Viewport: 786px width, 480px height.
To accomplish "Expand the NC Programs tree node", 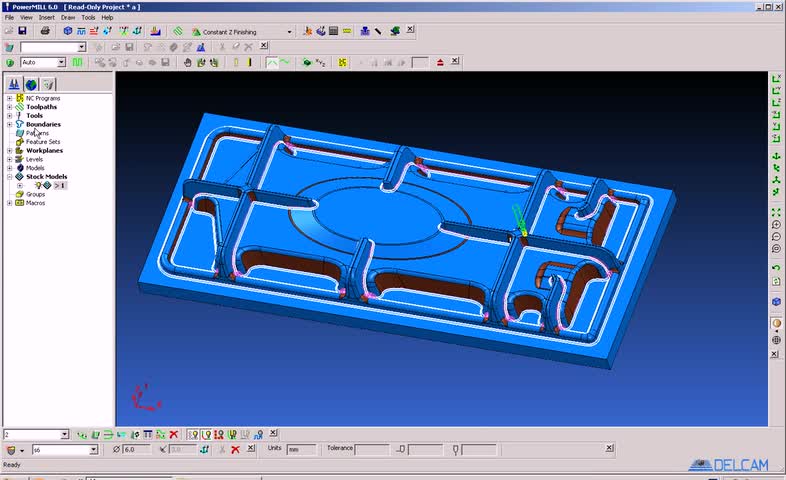I will (x=10, y=98).
